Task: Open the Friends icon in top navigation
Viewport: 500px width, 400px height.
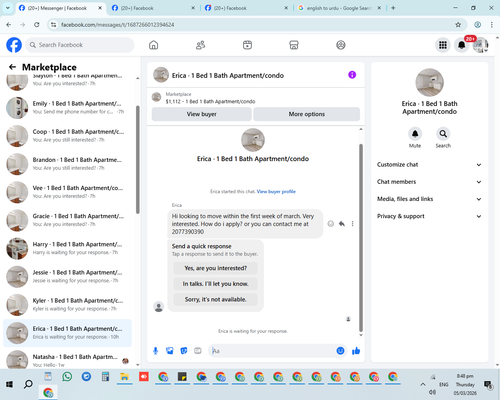Action: [200, 45]
